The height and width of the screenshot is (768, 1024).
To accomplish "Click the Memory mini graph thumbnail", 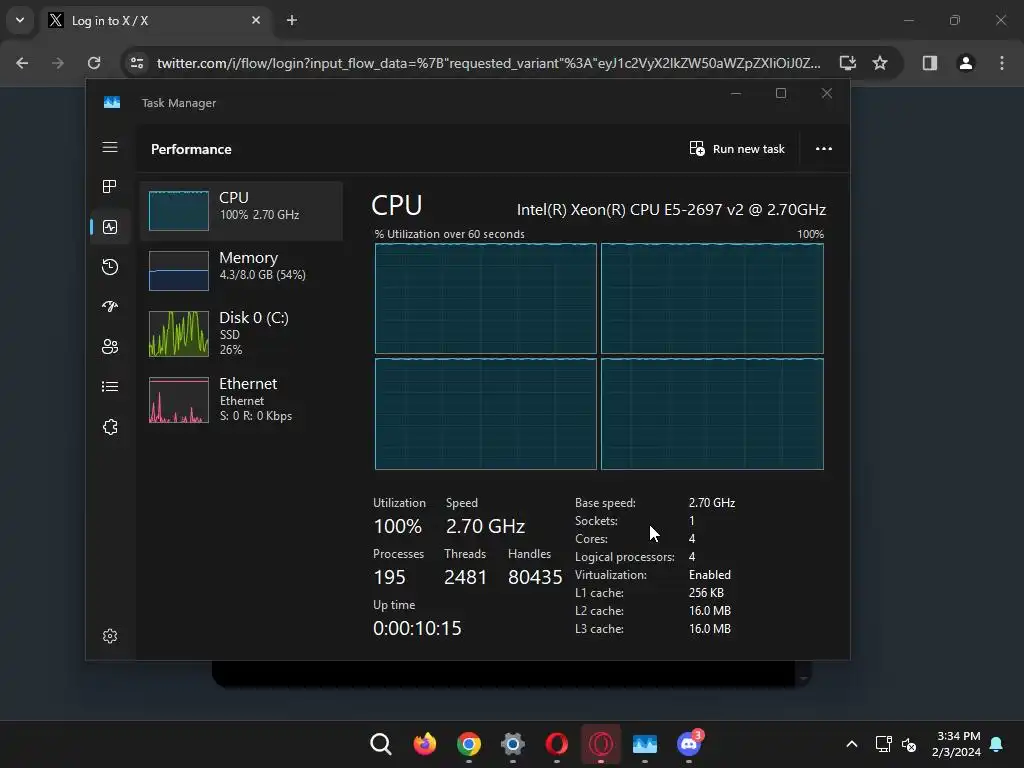I will coord(179,271).
